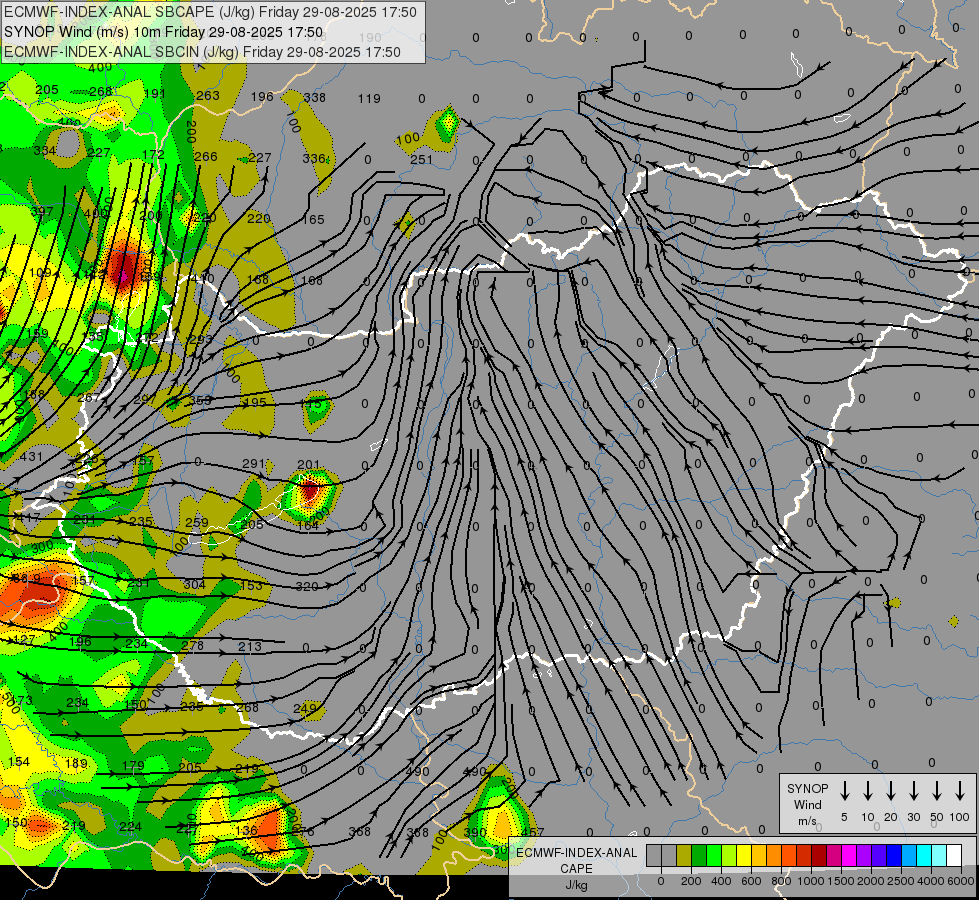
Task: Select the pure blue CAPE legend swatch
Action: tap(894, 855)
